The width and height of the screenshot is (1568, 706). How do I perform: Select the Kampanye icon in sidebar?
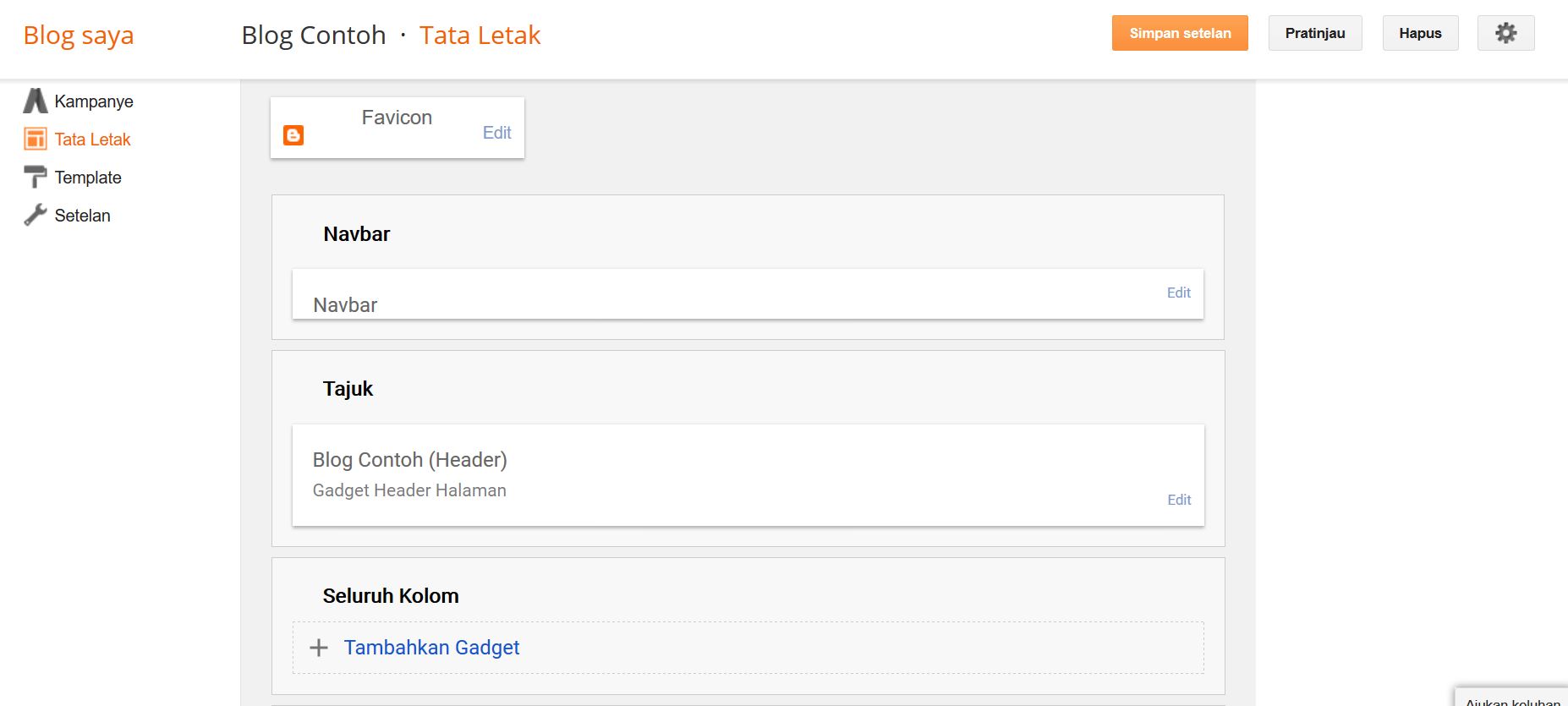pyautogui.click(x=35, y=101)
